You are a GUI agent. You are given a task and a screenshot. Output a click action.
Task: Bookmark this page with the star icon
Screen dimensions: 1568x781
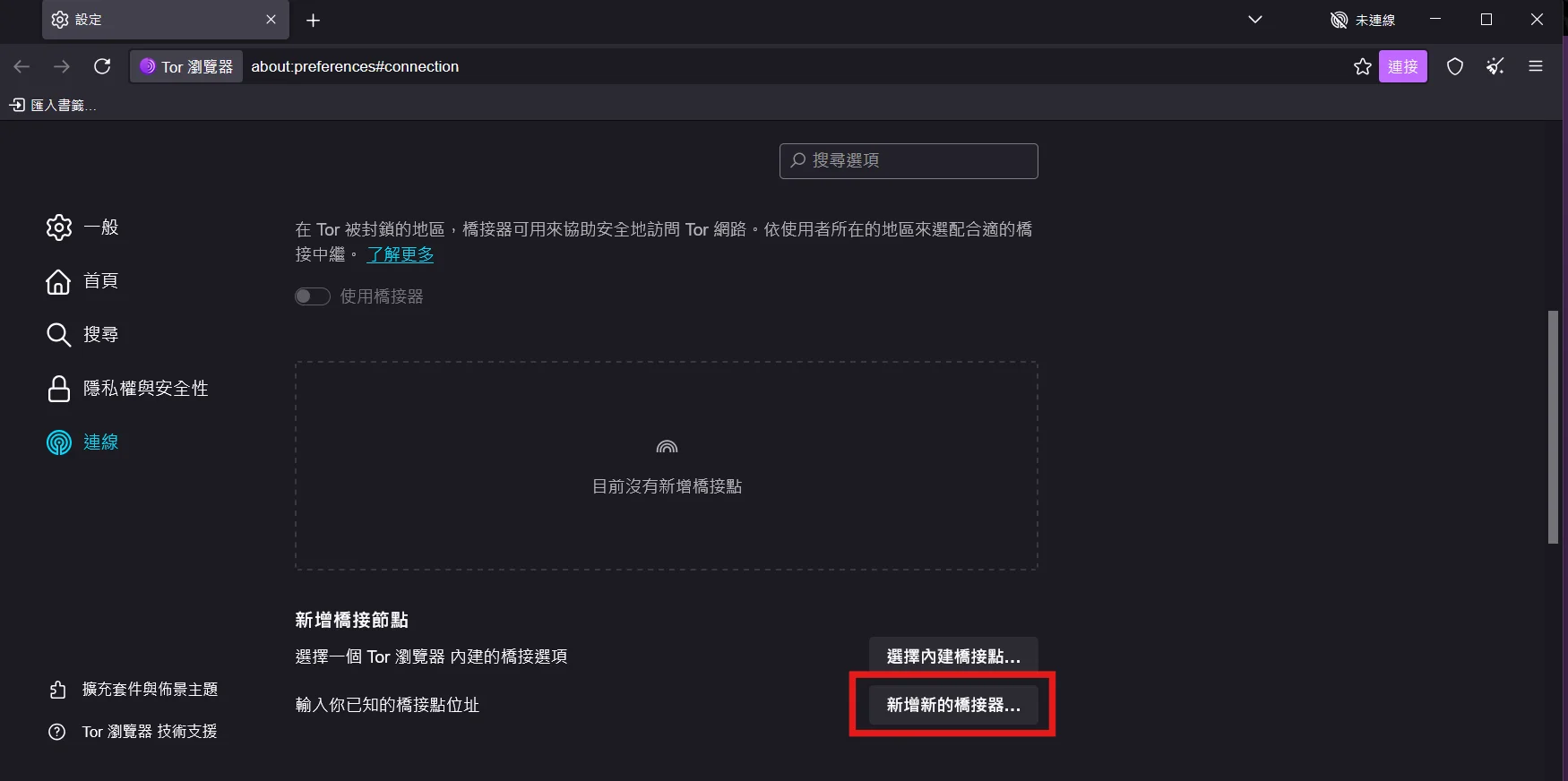tap(1362, 66)
